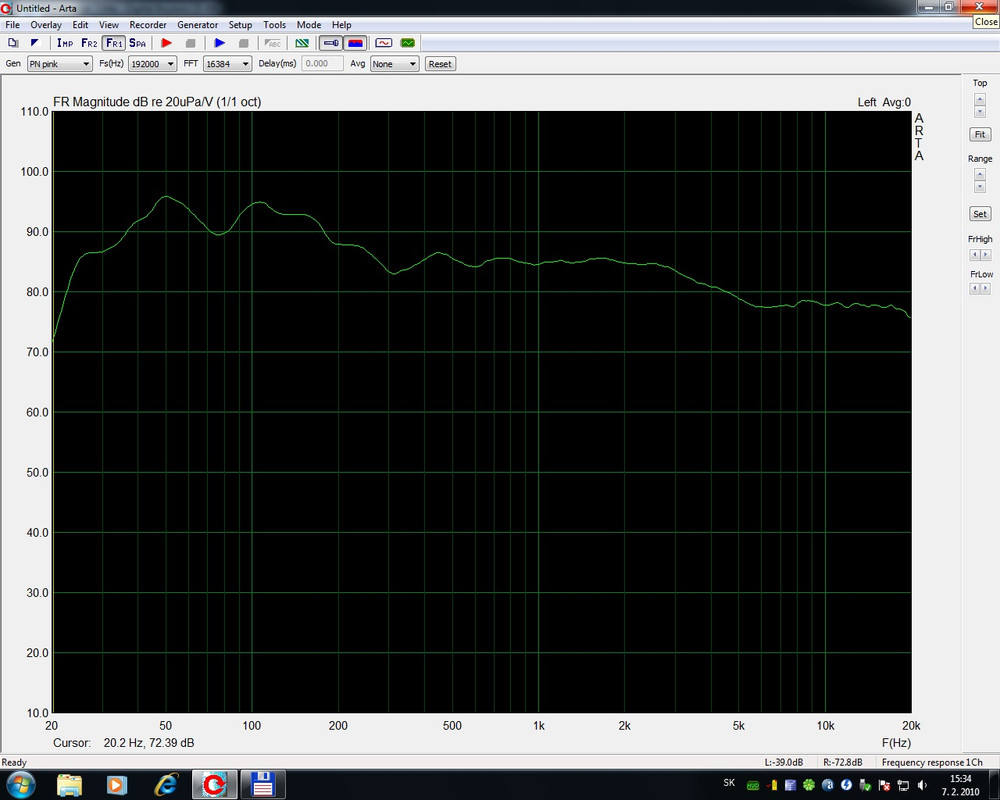
Task: Click the Fit button
Action: pos(980,135)
